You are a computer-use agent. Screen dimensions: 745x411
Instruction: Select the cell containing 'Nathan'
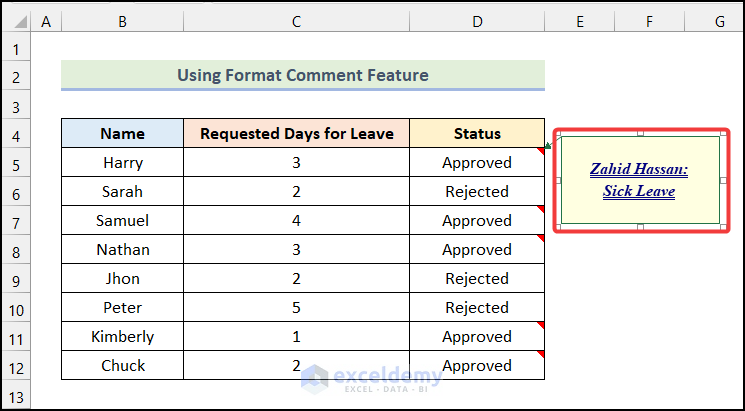[x=122, y=250]
